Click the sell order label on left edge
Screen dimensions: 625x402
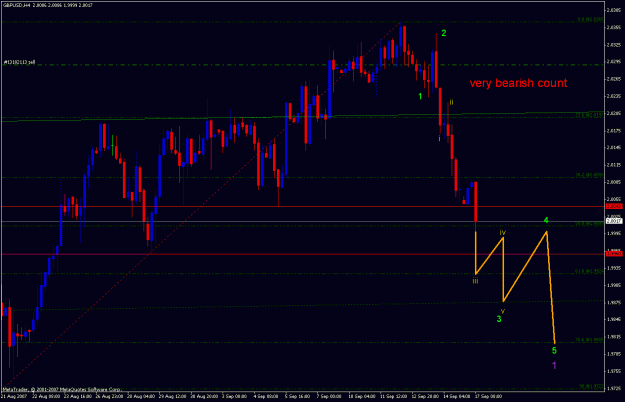[x=20, y=62]
